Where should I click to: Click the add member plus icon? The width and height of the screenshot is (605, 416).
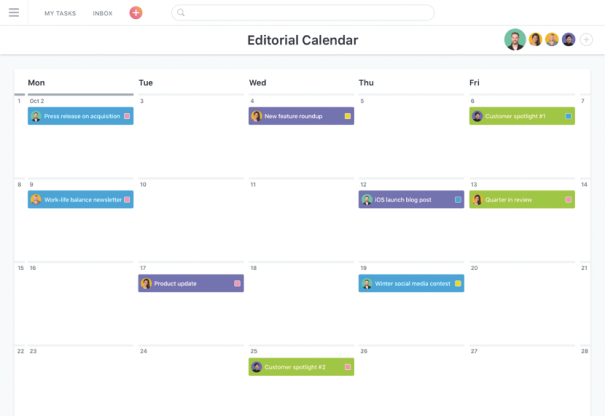(x=586, y=40)
